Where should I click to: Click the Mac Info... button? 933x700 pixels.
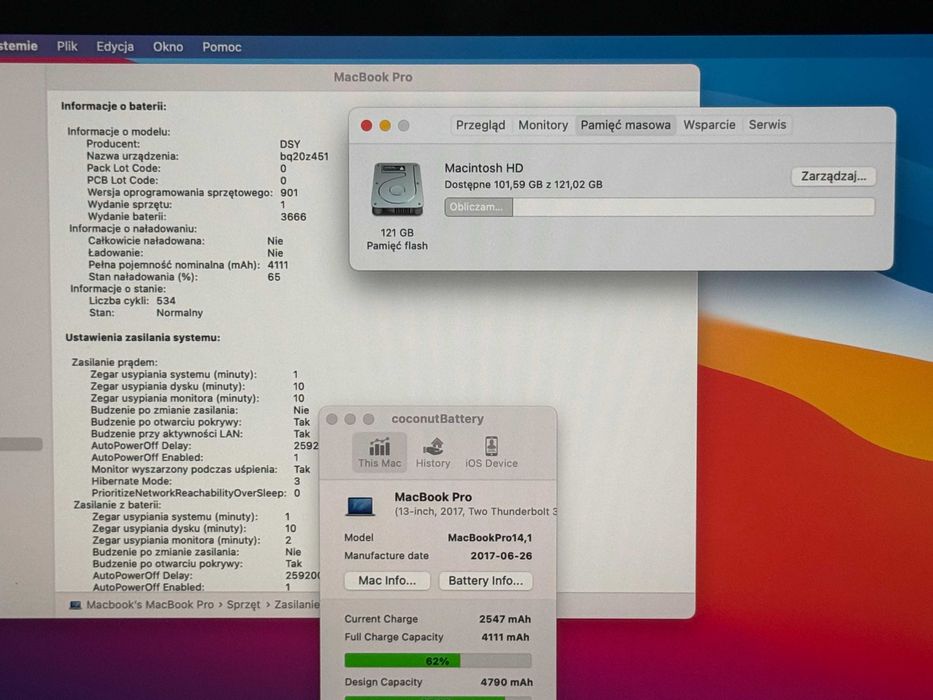(387, 580)
